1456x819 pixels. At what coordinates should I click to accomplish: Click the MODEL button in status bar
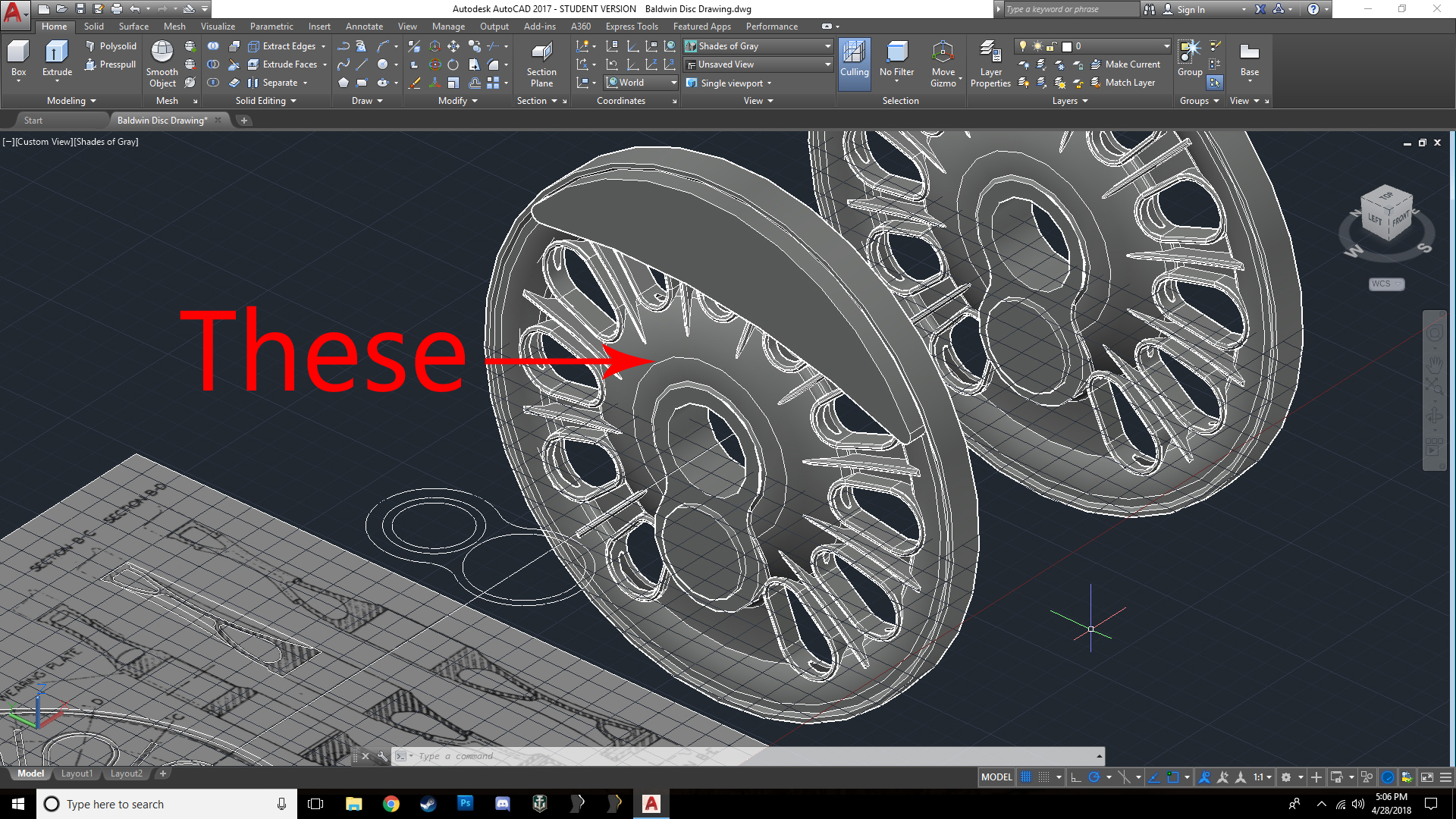pyautogui.click(x=996, y=777)
